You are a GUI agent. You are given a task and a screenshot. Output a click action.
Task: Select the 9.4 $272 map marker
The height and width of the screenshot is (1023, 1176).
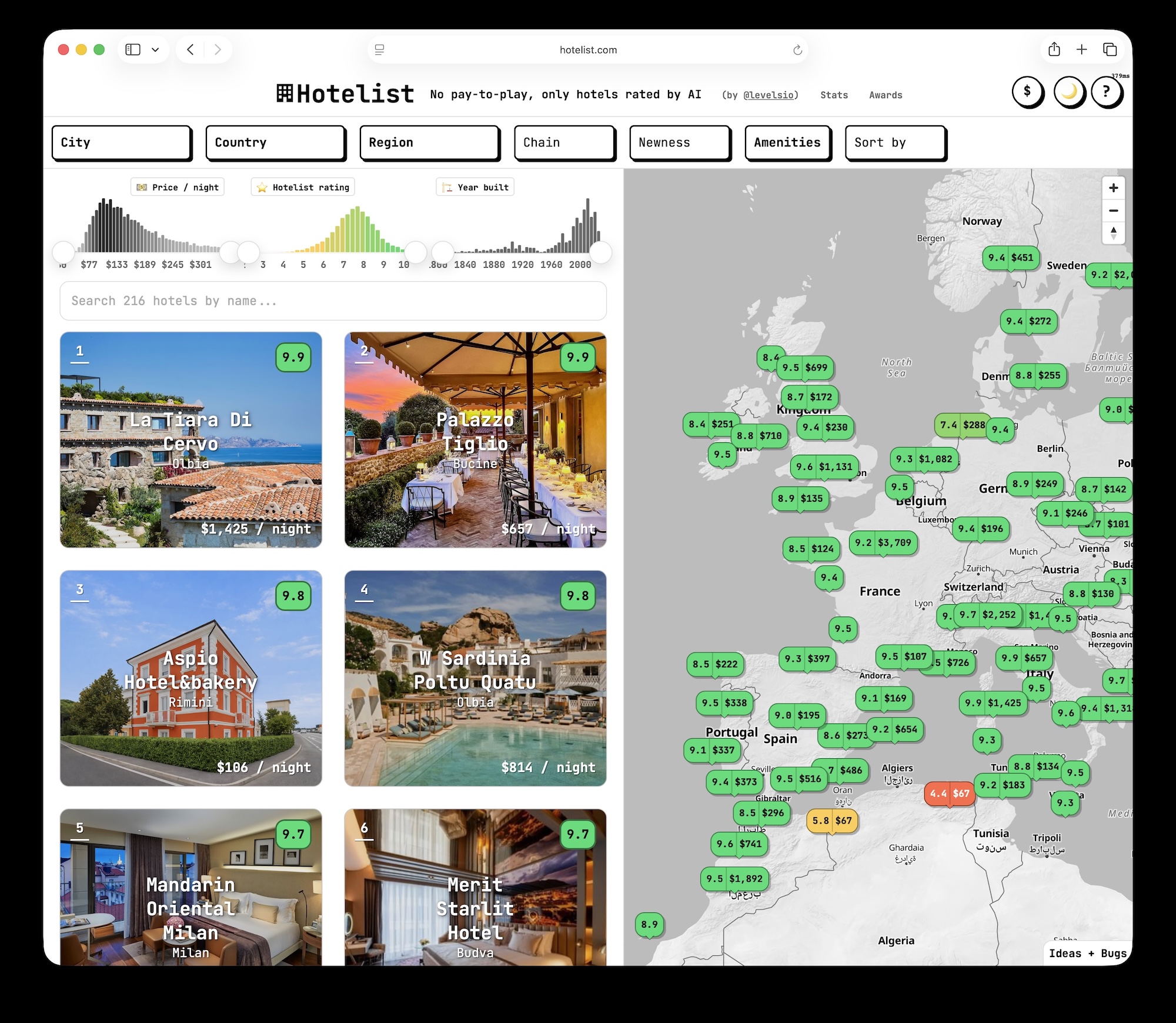point(1028,321)
